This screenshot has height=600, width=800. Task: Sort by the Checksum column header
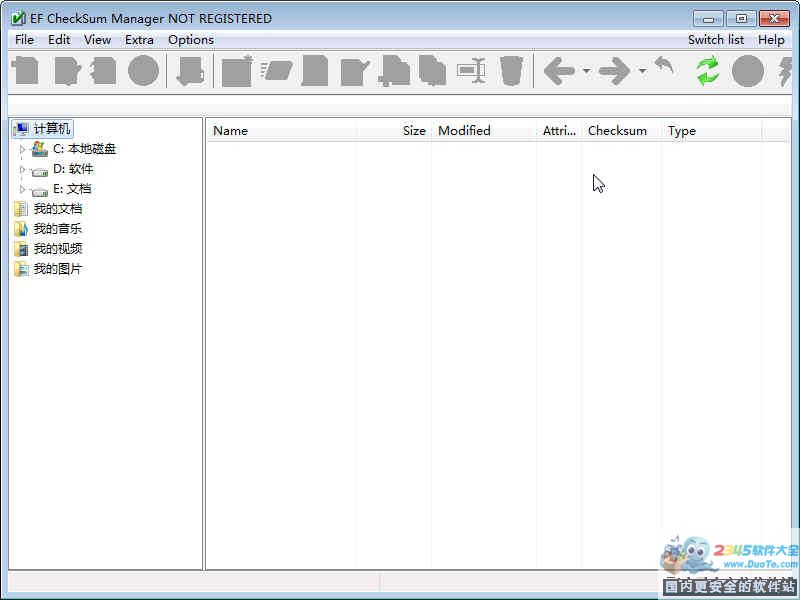click(621, 131)
